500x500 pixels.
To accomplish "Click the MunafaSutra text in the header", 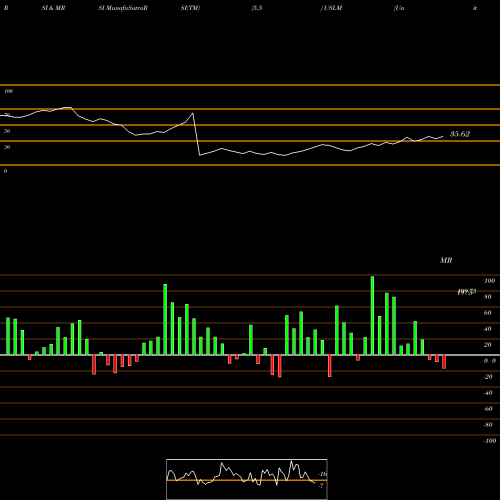I will (x=125, y=8).
